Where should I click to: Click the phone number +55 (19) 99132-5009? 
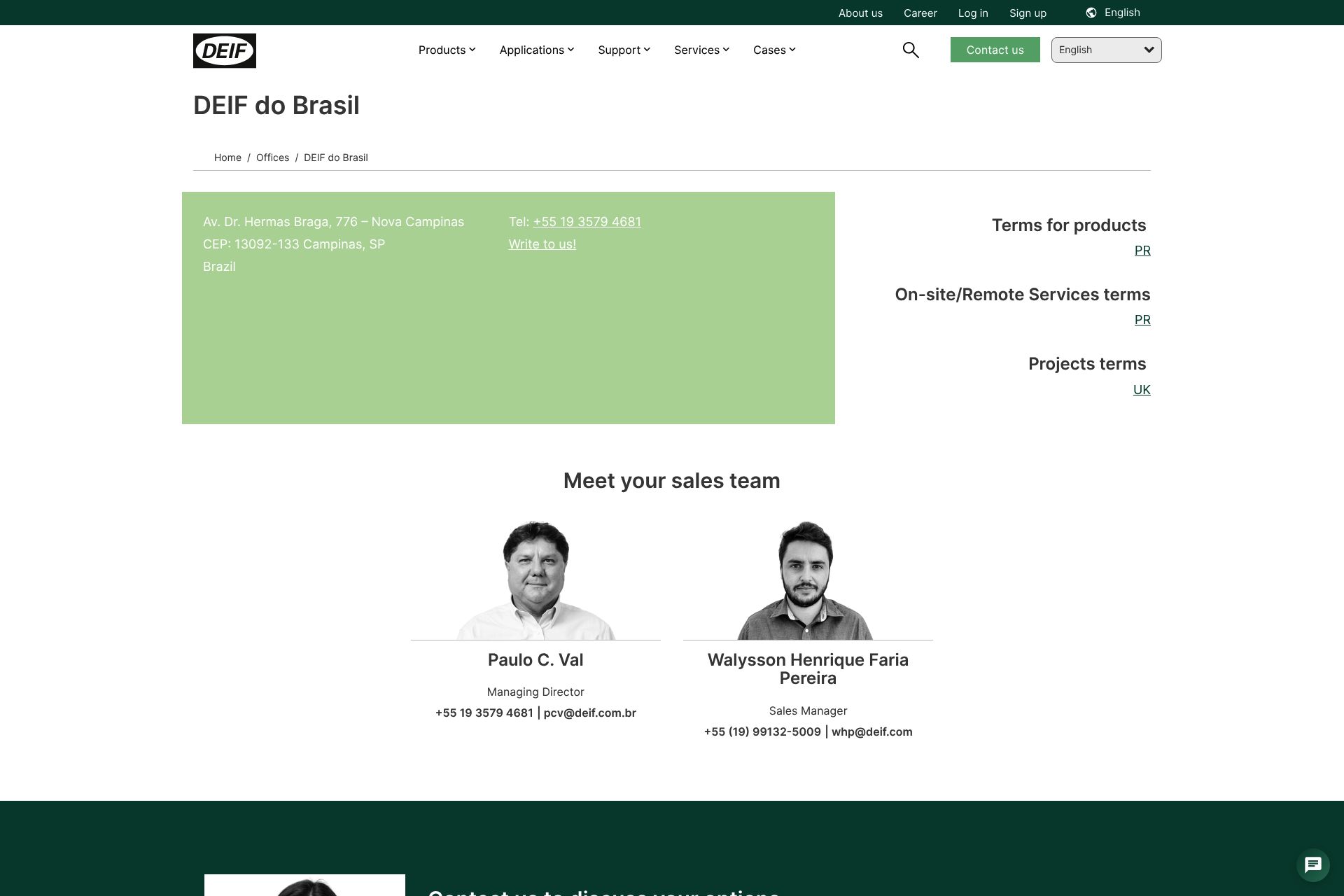pos(762,732)
